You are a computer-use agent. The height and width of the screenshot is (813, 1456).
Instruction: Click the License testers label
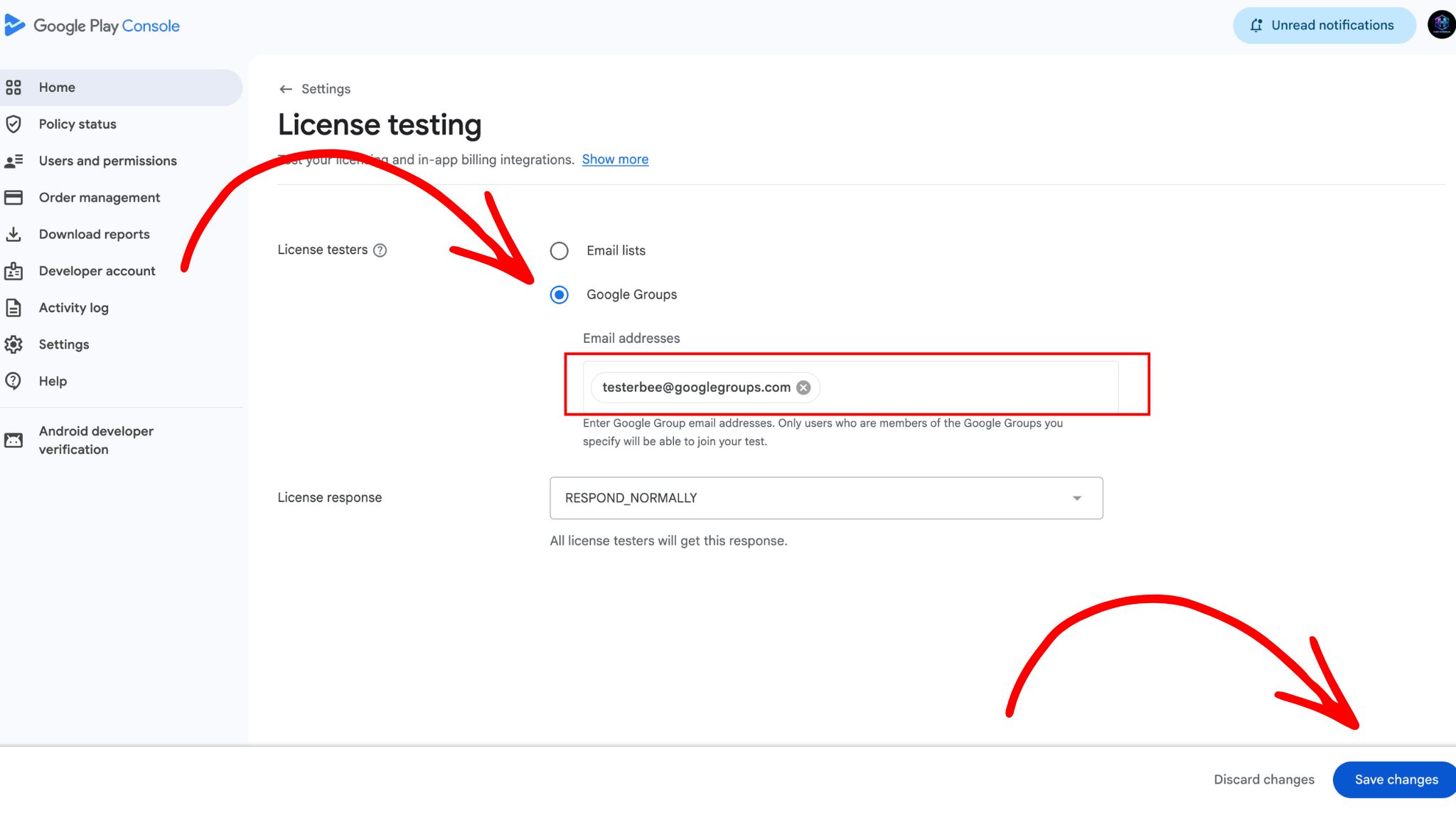click(322, 250)
